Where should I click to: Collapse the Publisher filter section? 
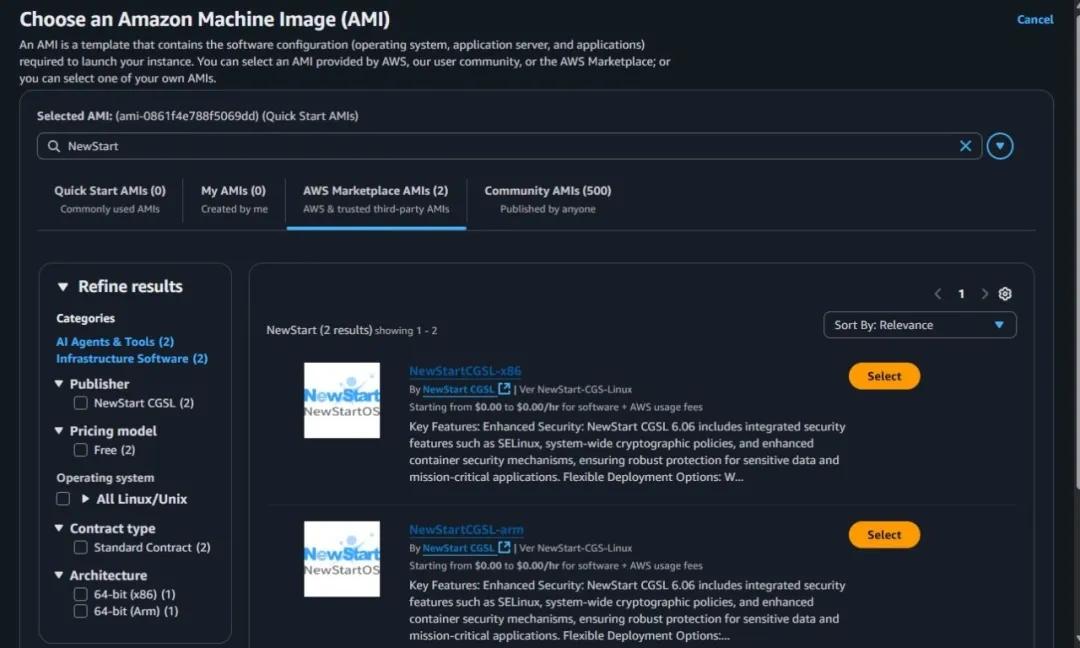click(x=59, y=384)
